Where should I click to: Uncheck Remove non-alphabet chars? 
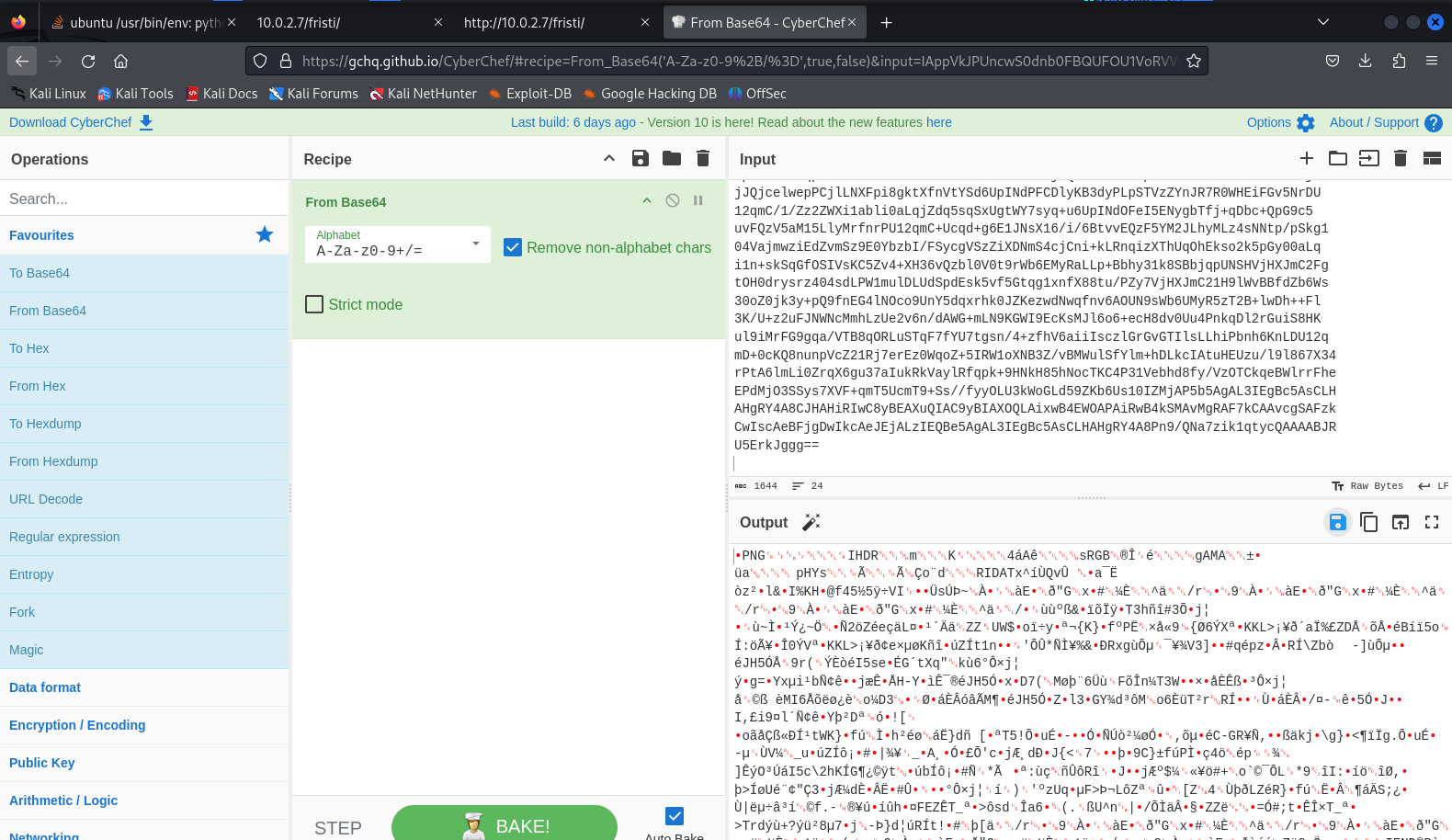pos(513,247)
